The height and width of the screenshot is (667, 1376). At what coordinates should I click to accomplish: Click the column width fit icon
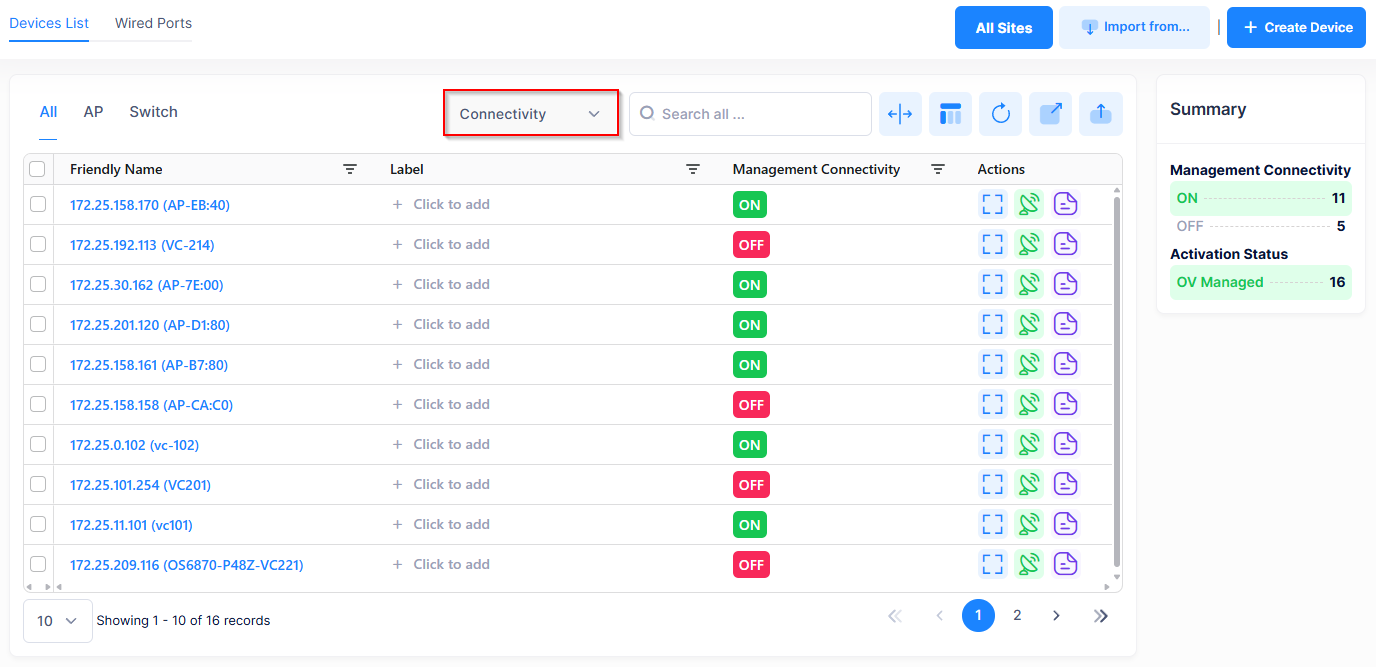900,114
